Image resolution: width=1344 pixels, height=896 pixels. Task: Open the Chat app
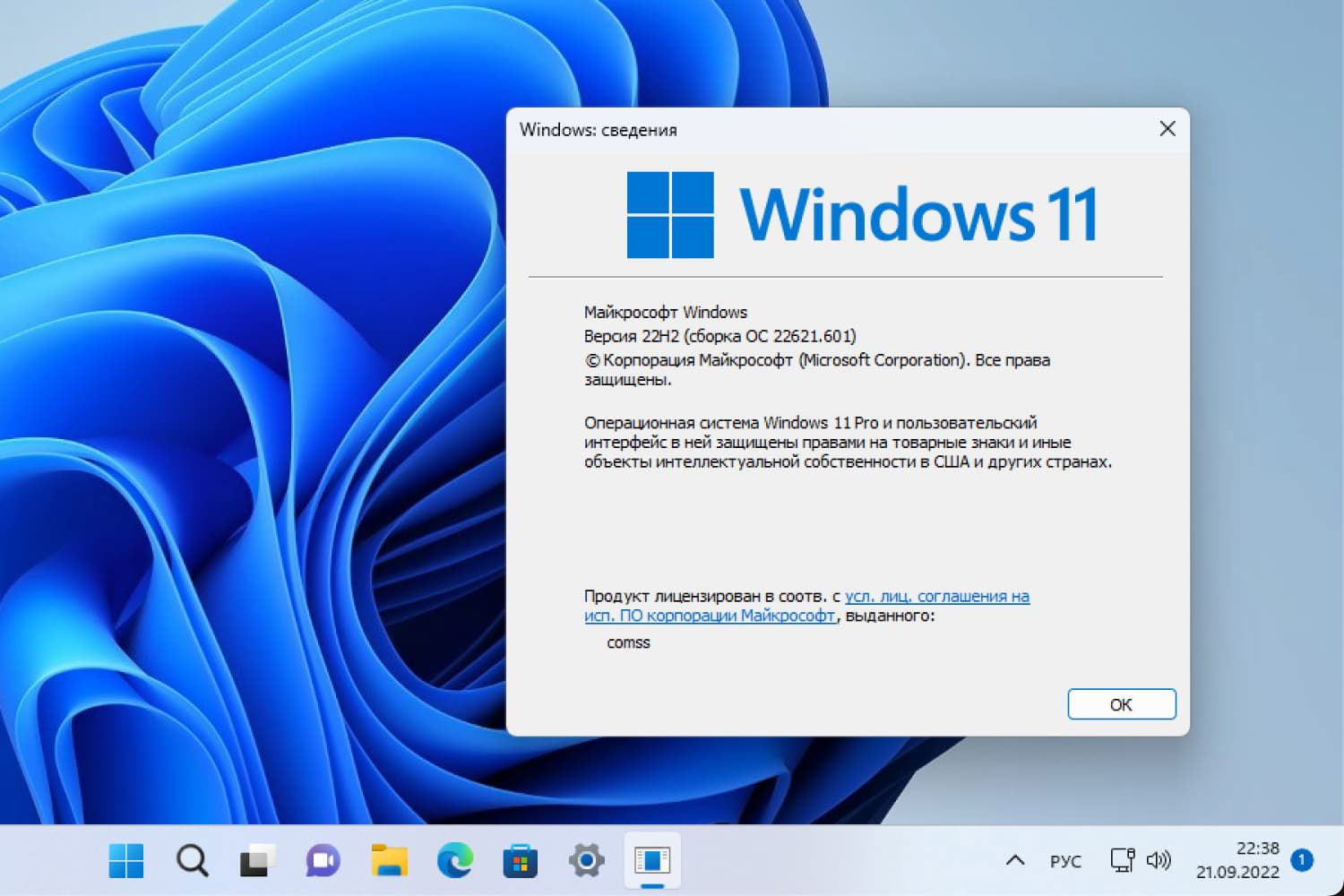(323, 860)
